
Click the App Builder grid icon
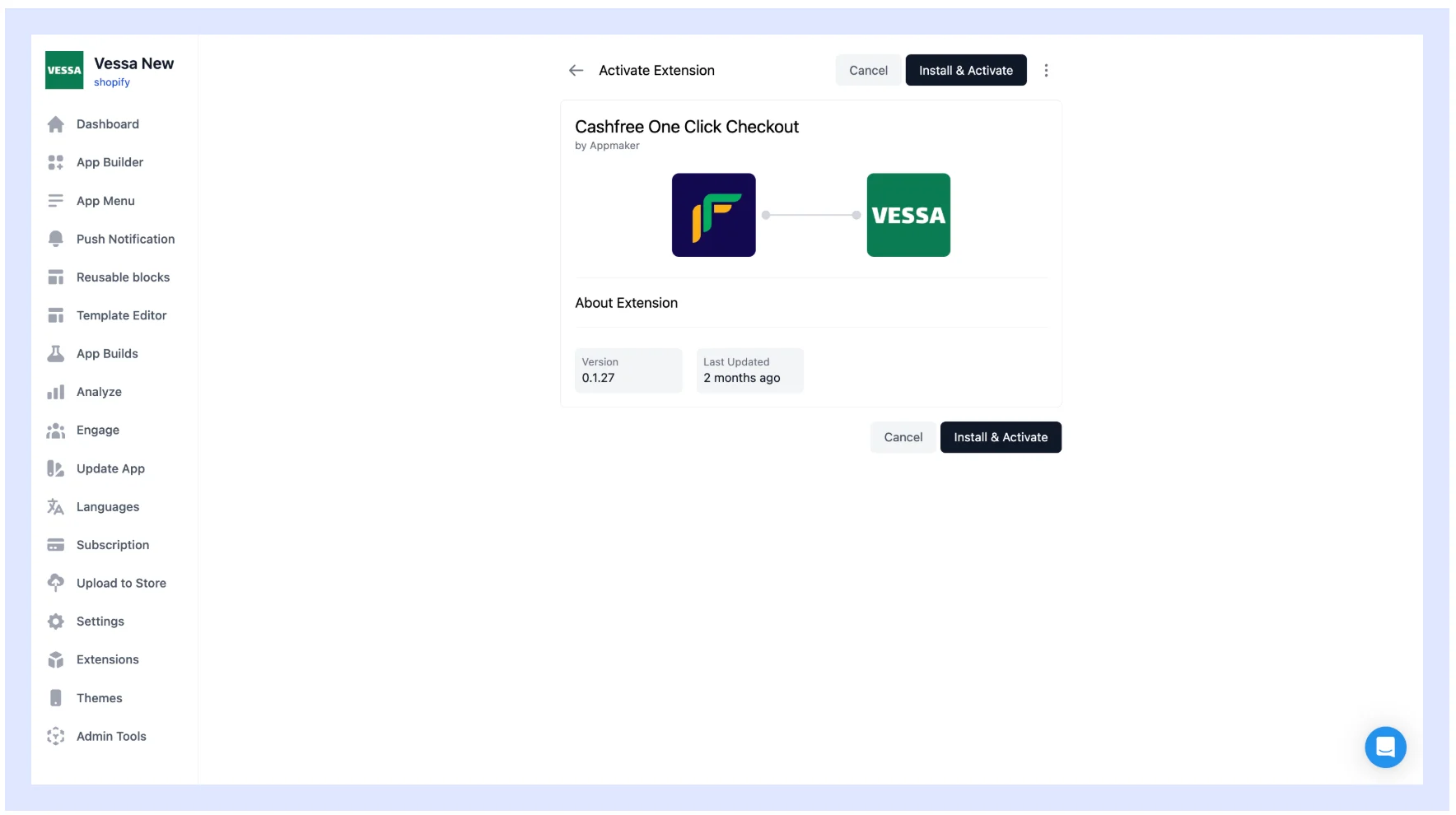tap(55, 162)
